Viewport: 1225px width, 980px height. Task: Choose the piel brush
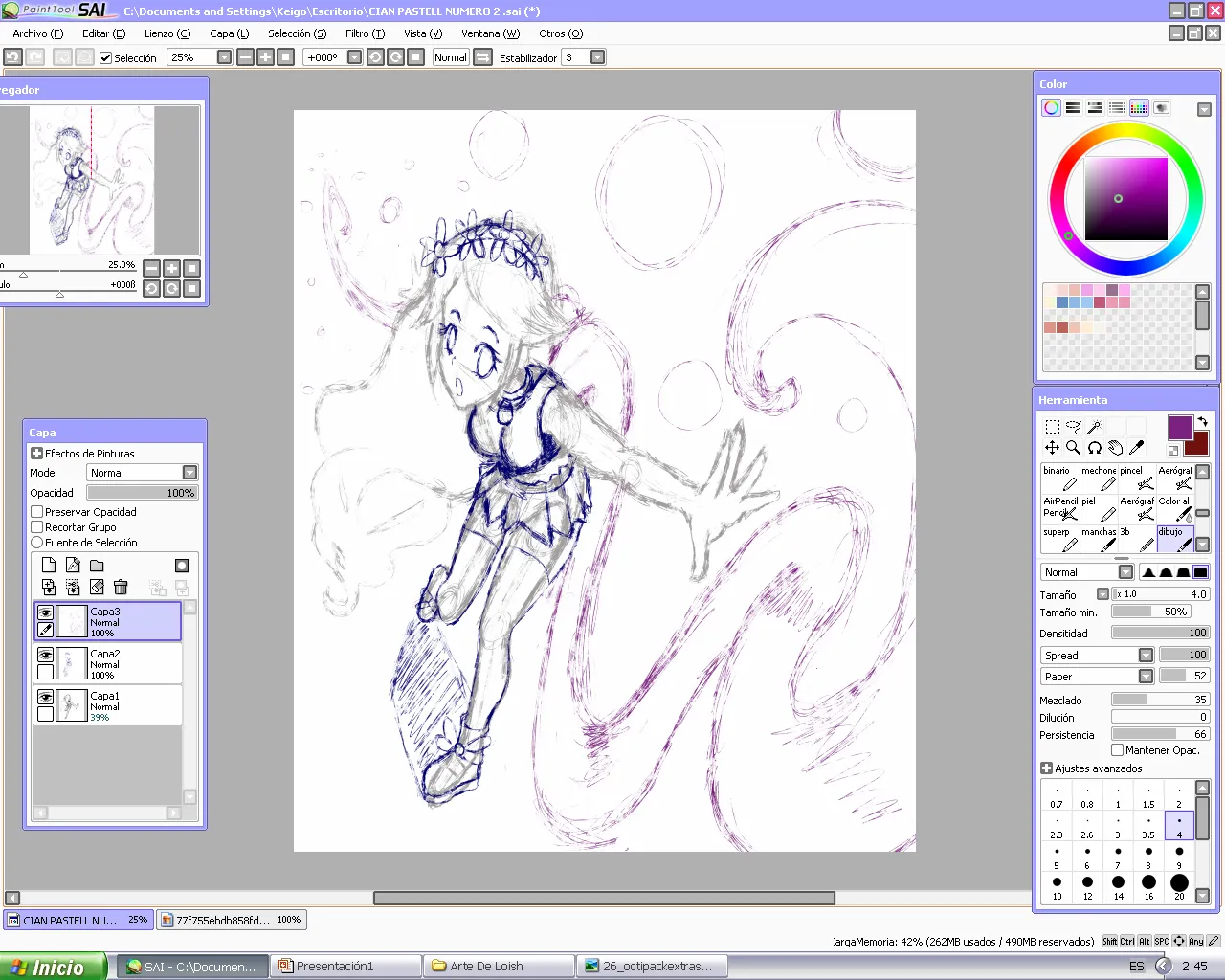[1099, 509]
